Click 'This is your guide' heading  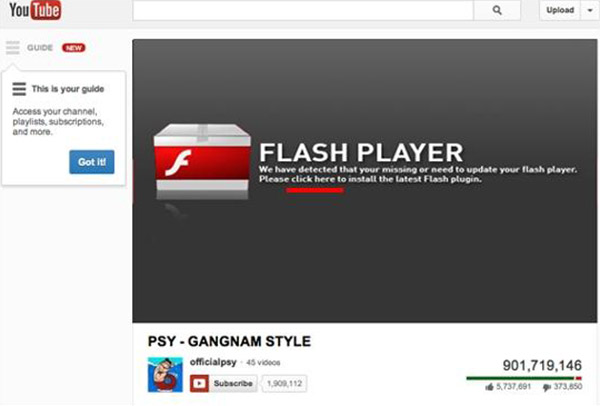(68, 89)
